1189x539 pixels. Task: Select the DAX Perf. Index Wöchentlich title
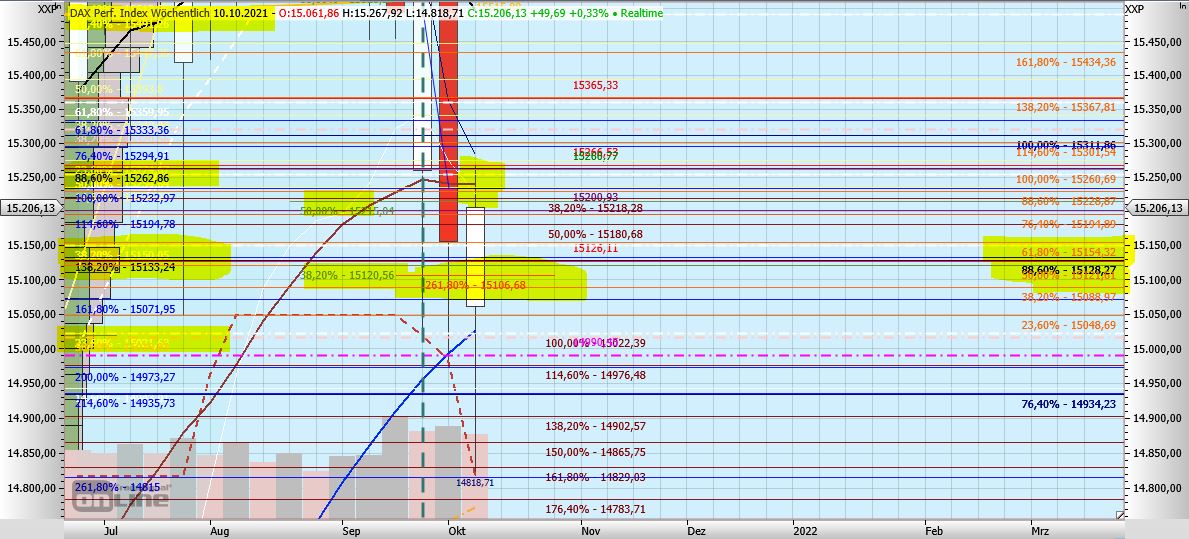[140, 13]
